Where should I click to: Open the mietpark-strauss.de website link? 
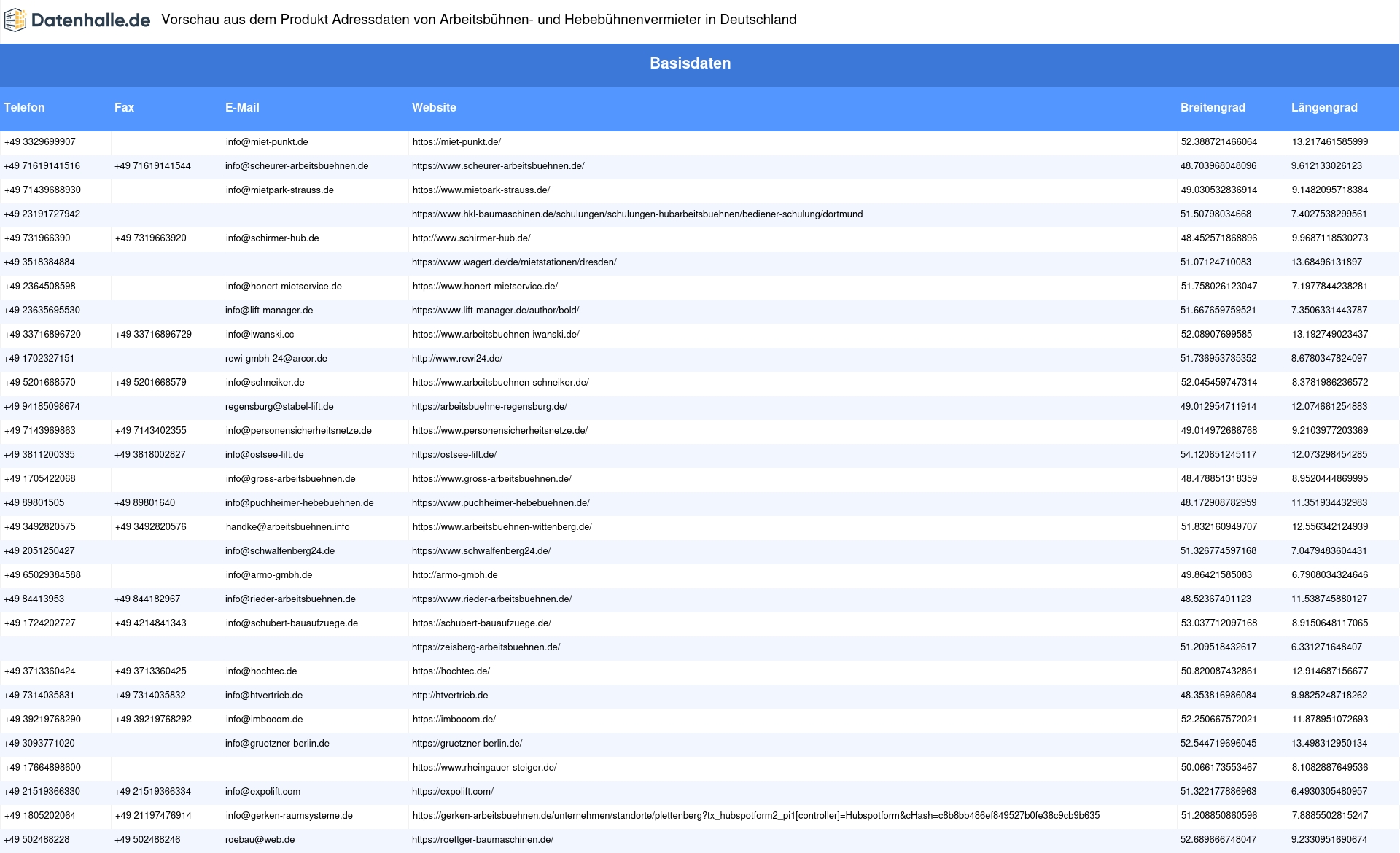point(481,190)
